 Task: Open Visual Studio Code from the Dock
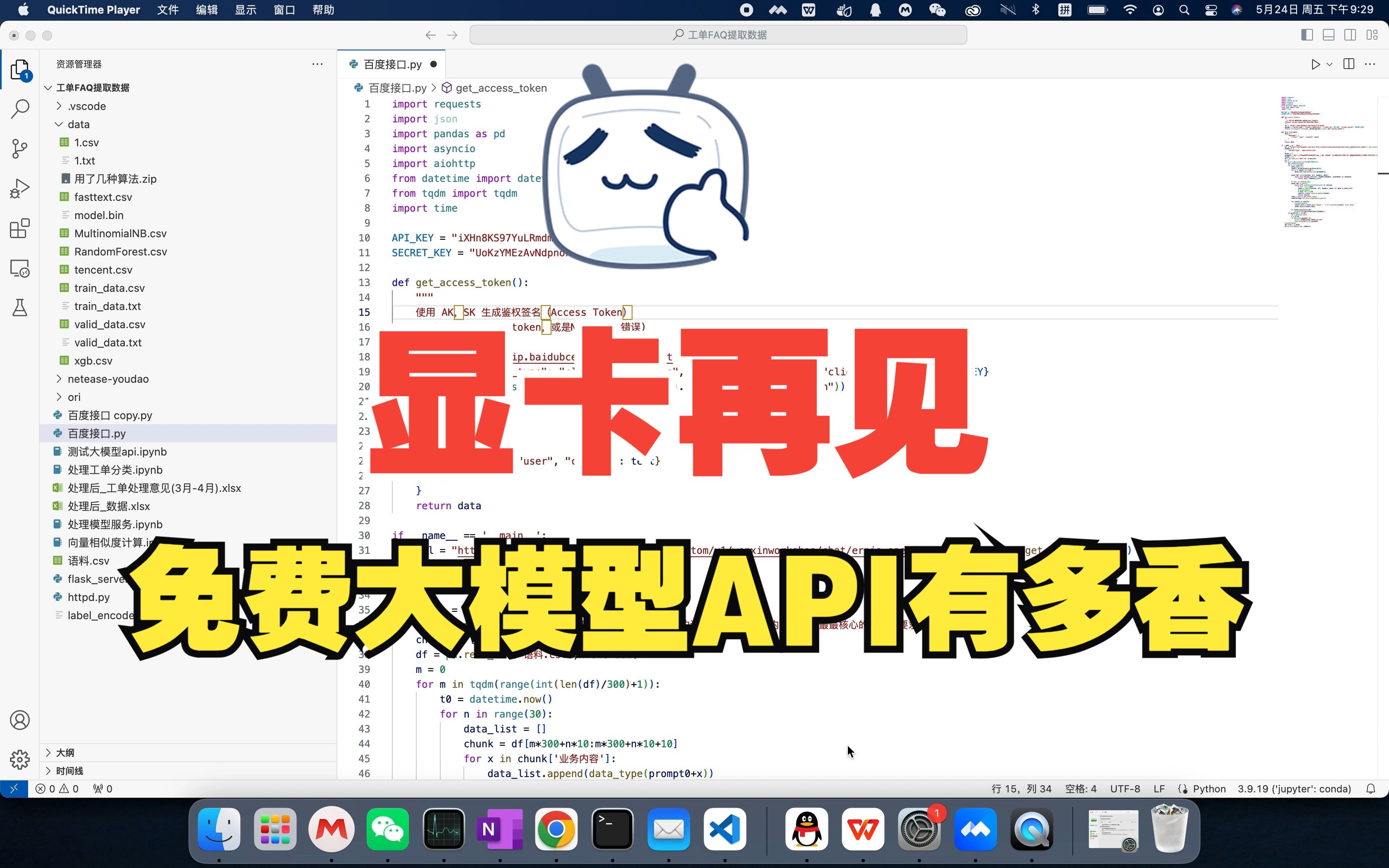click(x=725, y=830)
